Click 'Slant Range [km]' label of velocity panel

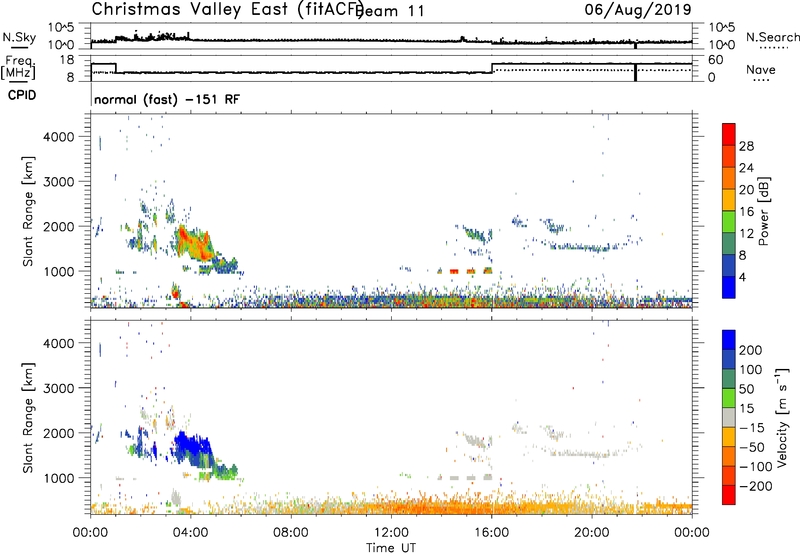click(x=28, y=417)
